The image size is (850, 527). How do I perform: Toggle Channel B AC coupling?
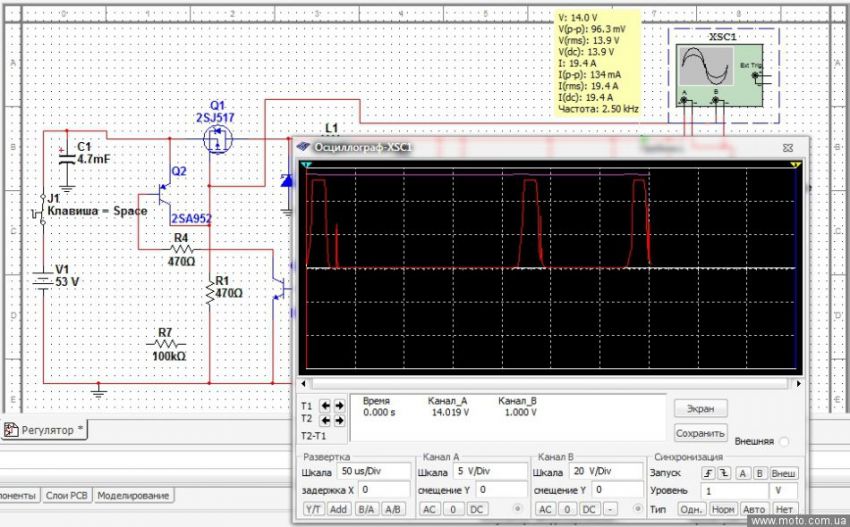(545, 509)
